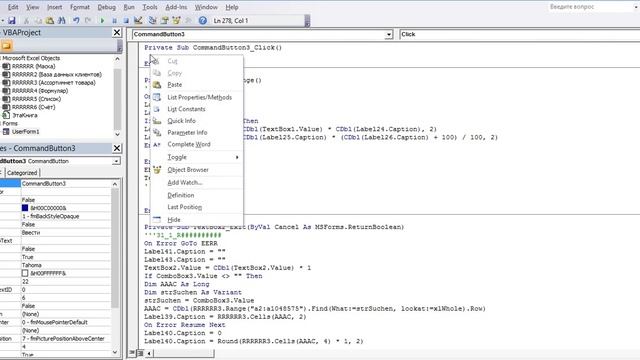Click the white ForeColor swatch &H00FFFFFF&
The width and height of the screenshot is (640, 360).
(25, 273)
